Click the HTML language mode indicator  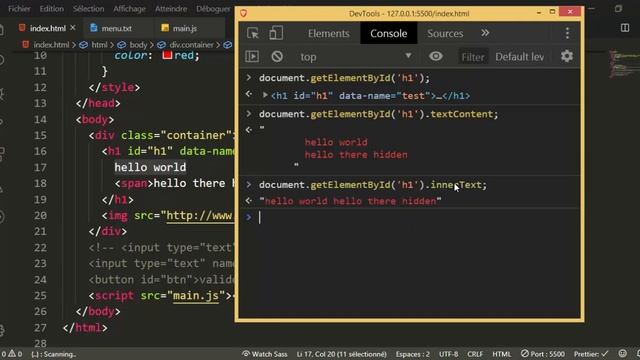coord(501,354)
